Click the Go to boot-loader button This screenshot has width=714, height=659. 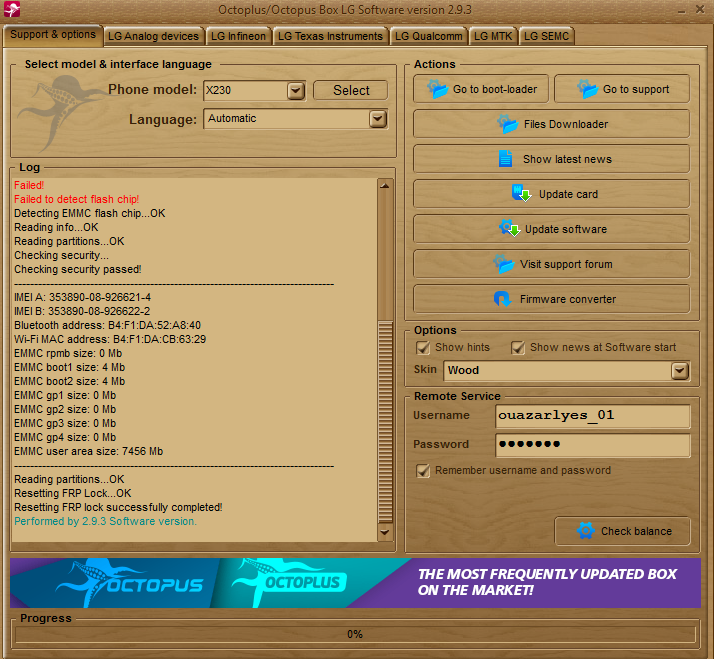[481, 89]
